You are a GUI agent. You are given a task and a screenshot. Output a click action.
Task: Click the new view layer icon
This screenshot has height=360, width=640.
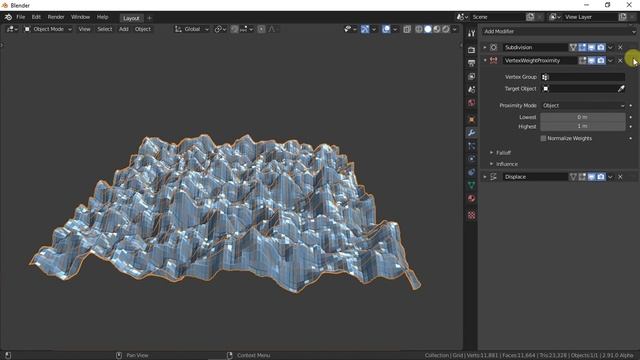(x=622, y=17)
